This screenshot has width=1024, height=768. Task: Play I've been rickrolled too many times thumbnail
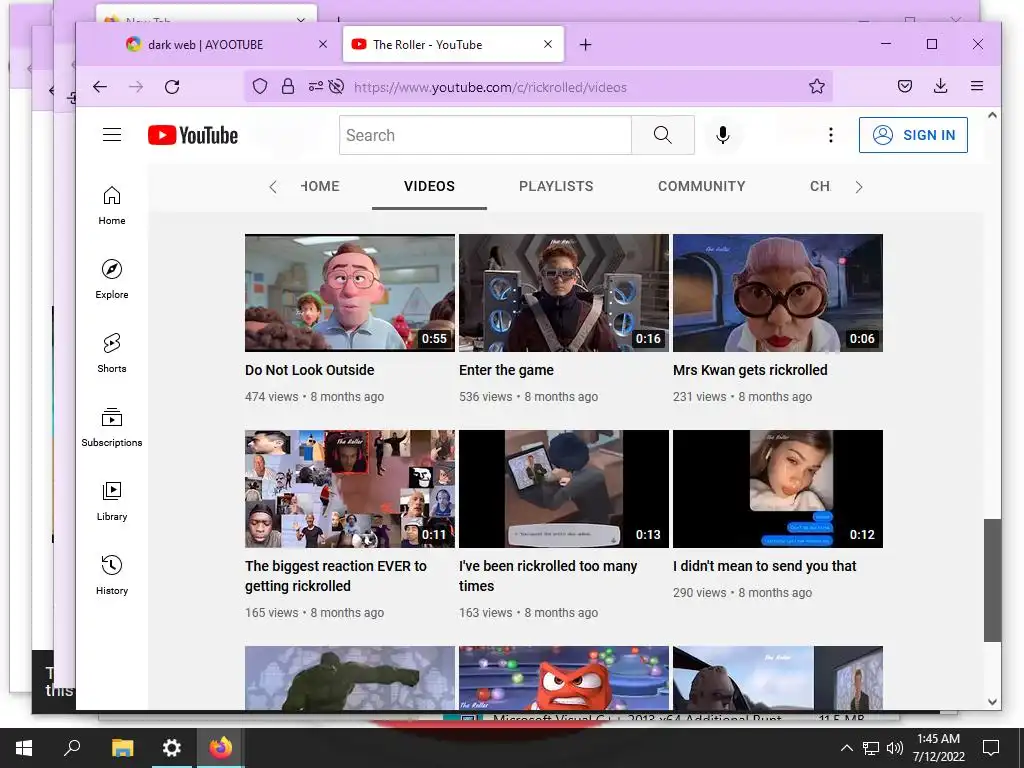point(564,488)
